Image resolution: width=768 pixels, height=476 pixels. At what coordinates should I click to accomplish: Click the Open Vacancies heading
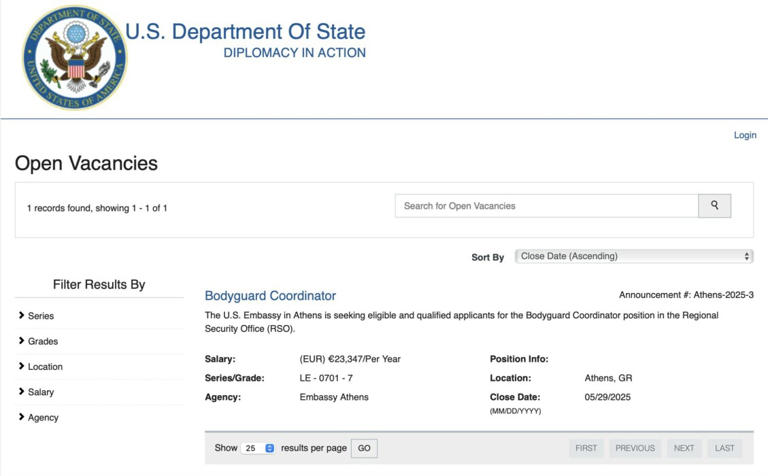(86, 163)
